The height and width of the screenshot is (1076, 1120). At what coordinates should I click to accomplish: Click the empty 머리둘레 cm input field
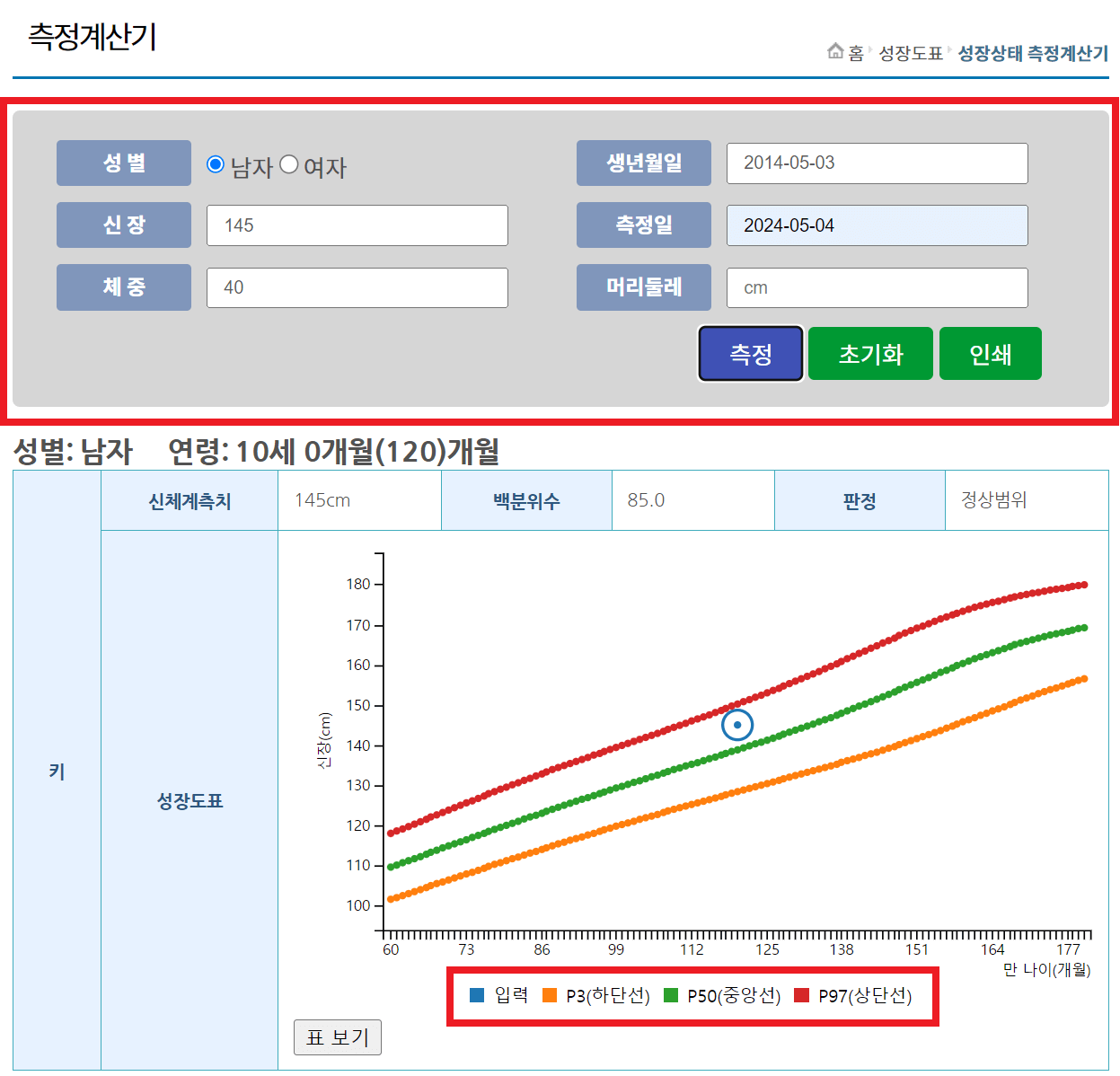[877, 287]
